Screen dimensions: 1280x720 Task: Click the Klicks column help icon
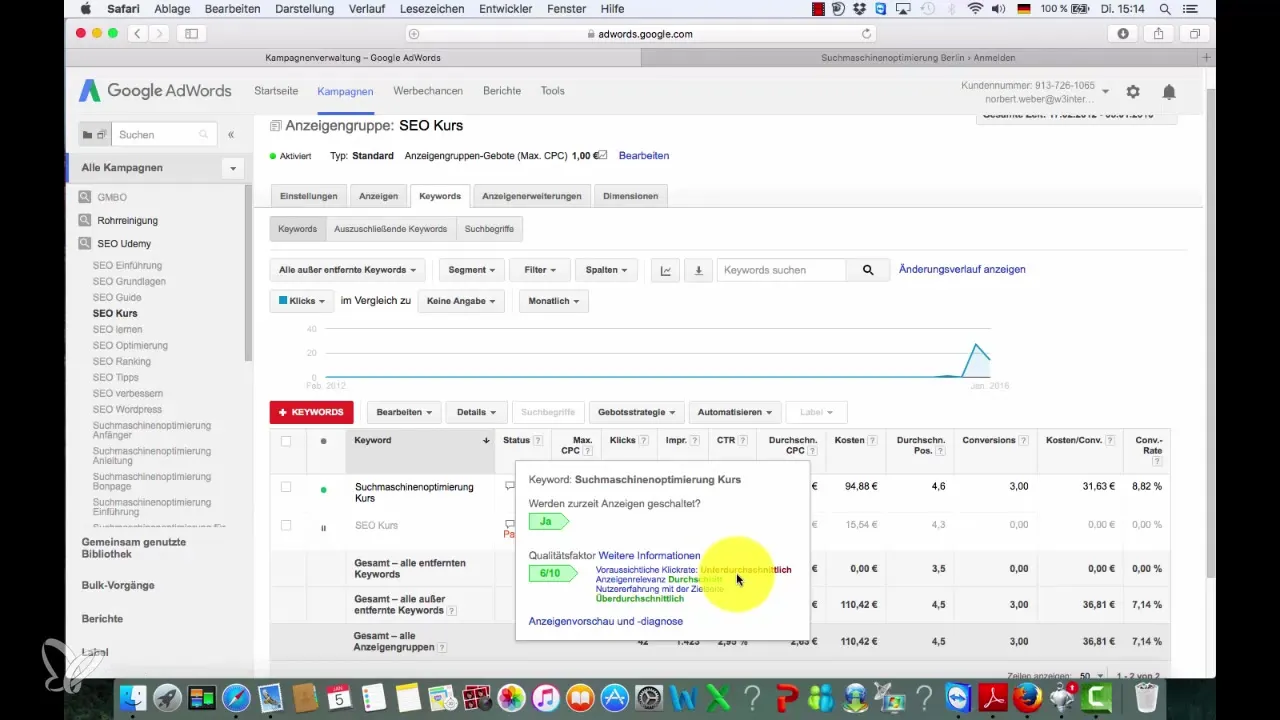646,440
